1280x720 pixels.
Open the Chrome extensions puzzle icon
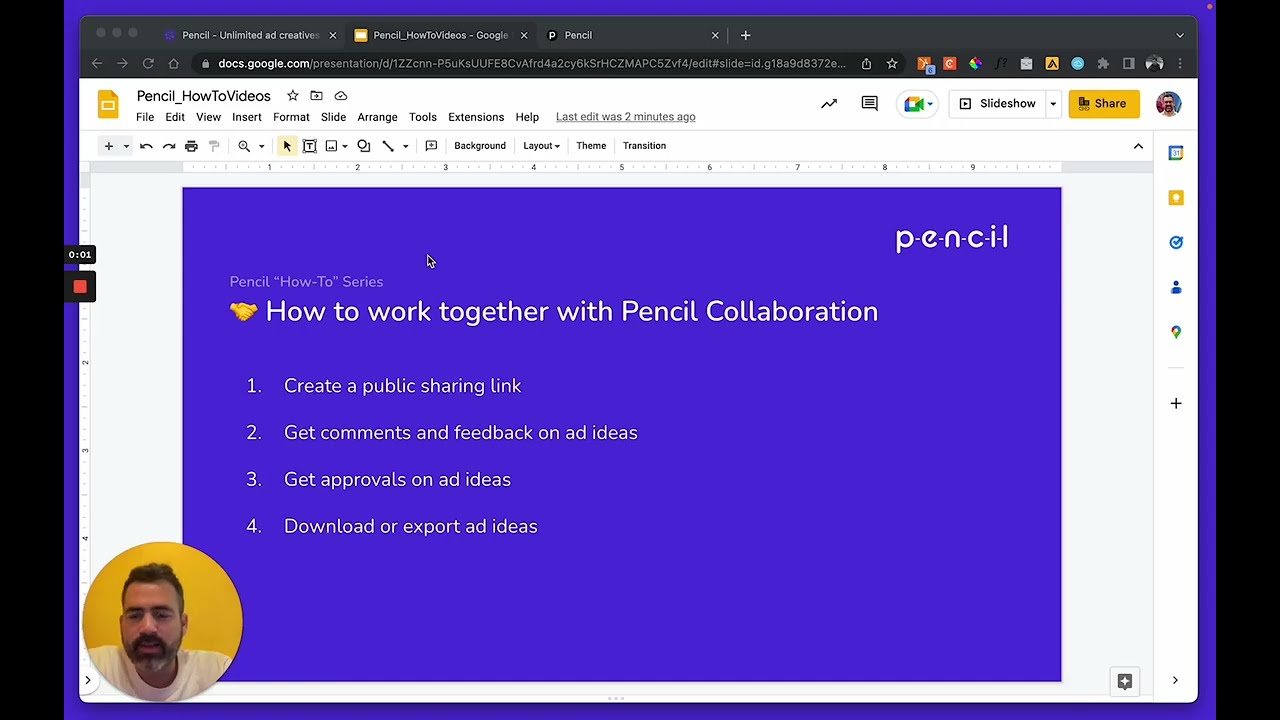pyautogui.click(x=1103, y=64)
